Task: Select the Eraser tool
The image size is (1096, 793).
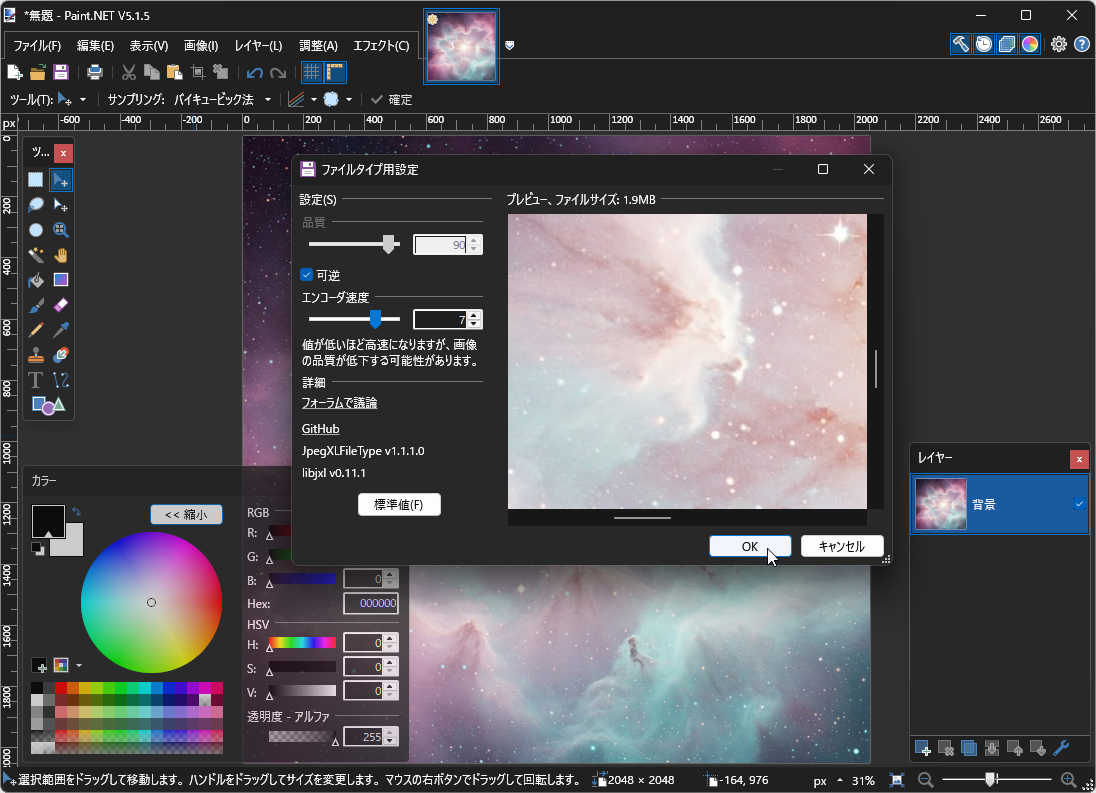Action: pos(60,305)
